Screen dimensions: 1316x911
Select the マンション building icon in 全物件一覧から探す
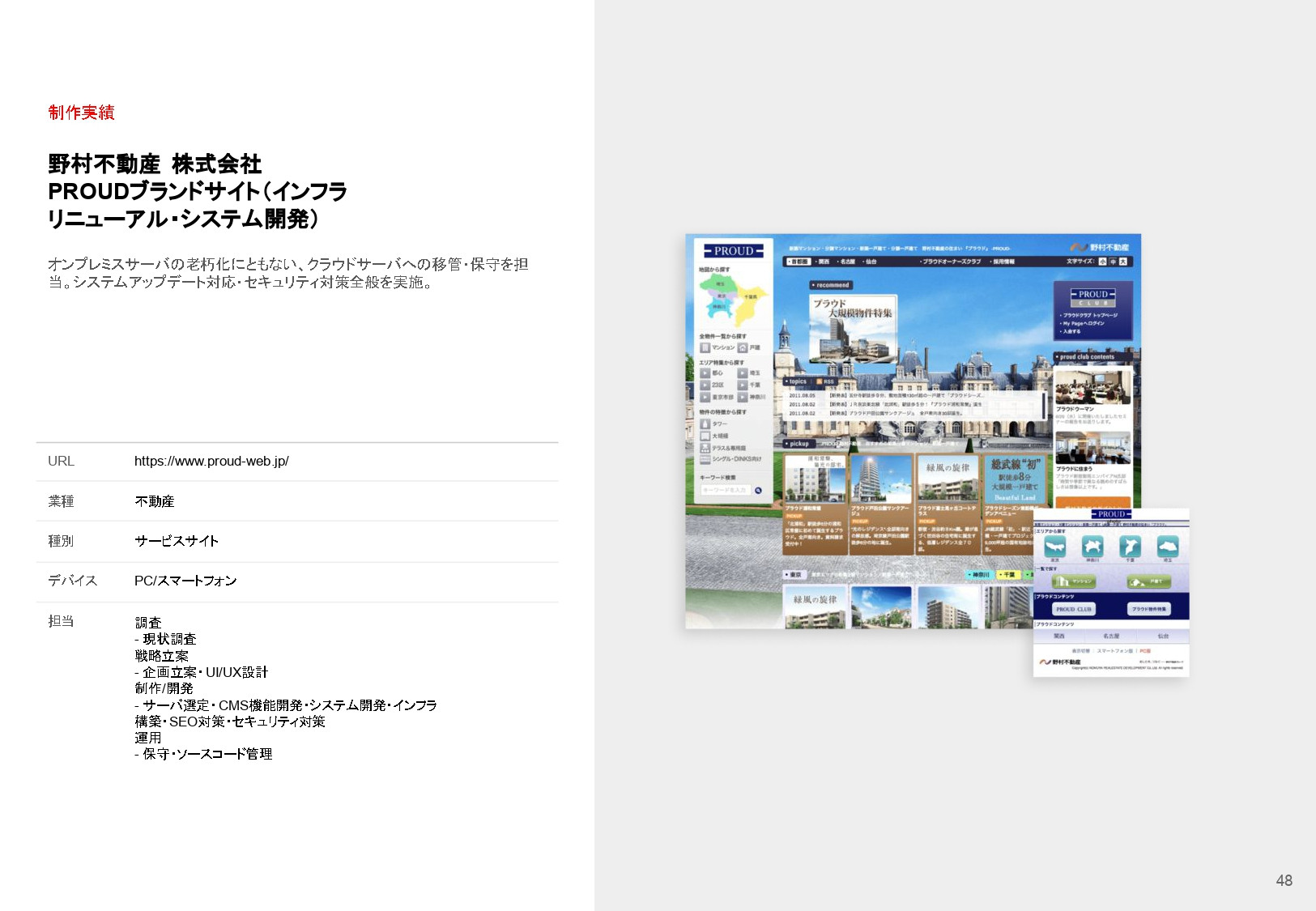(x=705, y=347)
